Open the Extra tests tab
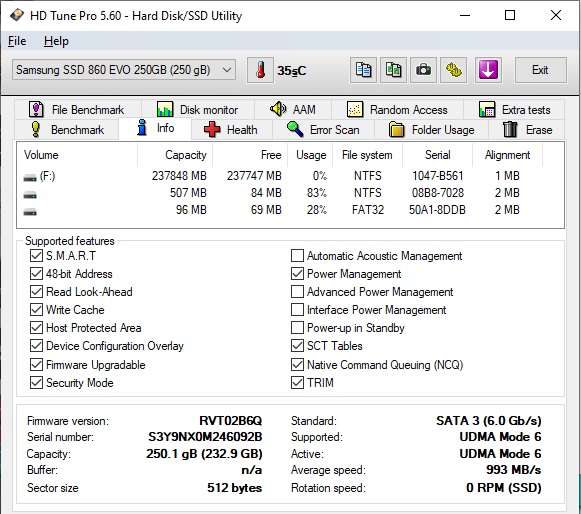 (x=514, y=109)
